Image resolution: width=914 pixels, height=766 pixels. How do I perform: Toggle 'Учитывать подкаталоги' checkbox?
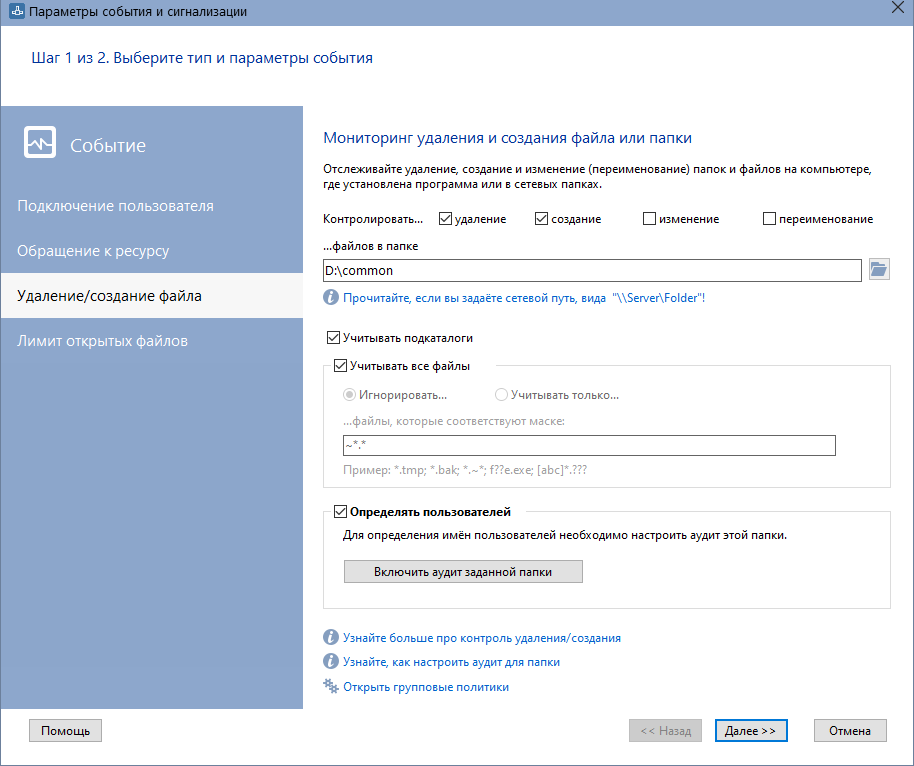click(334, 338)
